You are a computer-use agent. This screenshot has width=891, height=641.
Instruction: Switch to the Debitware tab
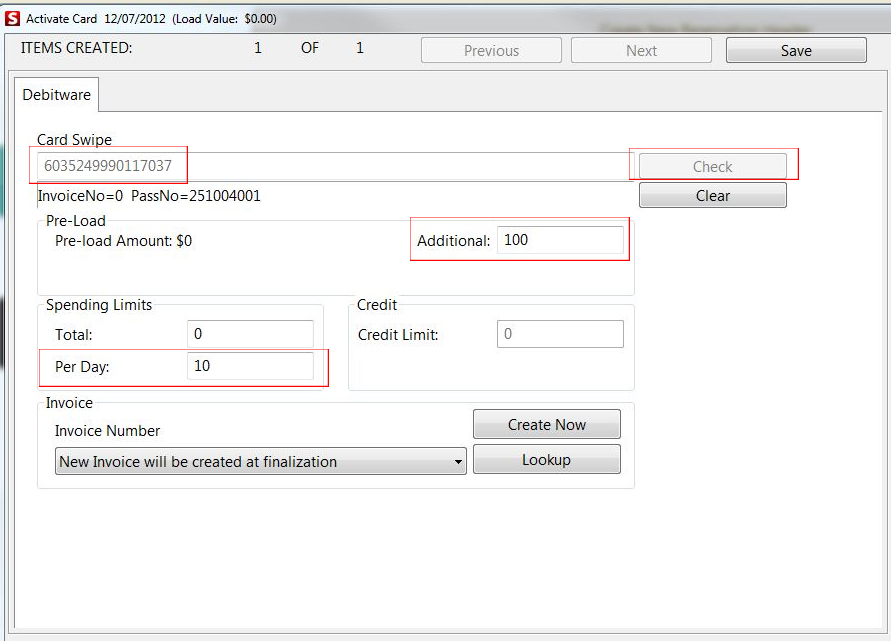coord(55,94)
